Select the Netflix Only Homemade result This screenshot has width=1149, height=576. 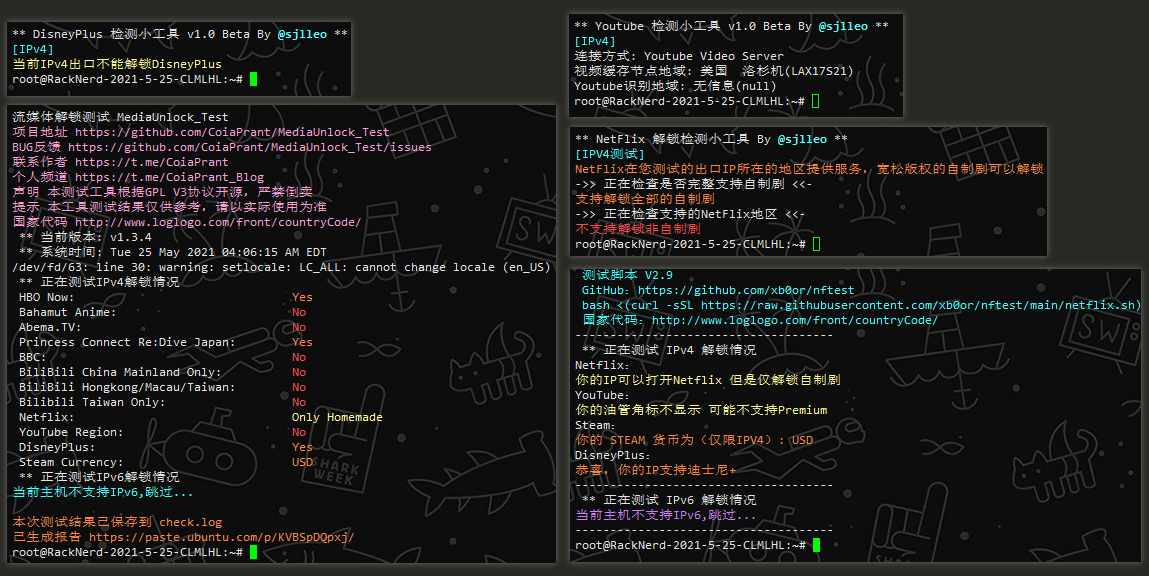click(x=337, y=417)
